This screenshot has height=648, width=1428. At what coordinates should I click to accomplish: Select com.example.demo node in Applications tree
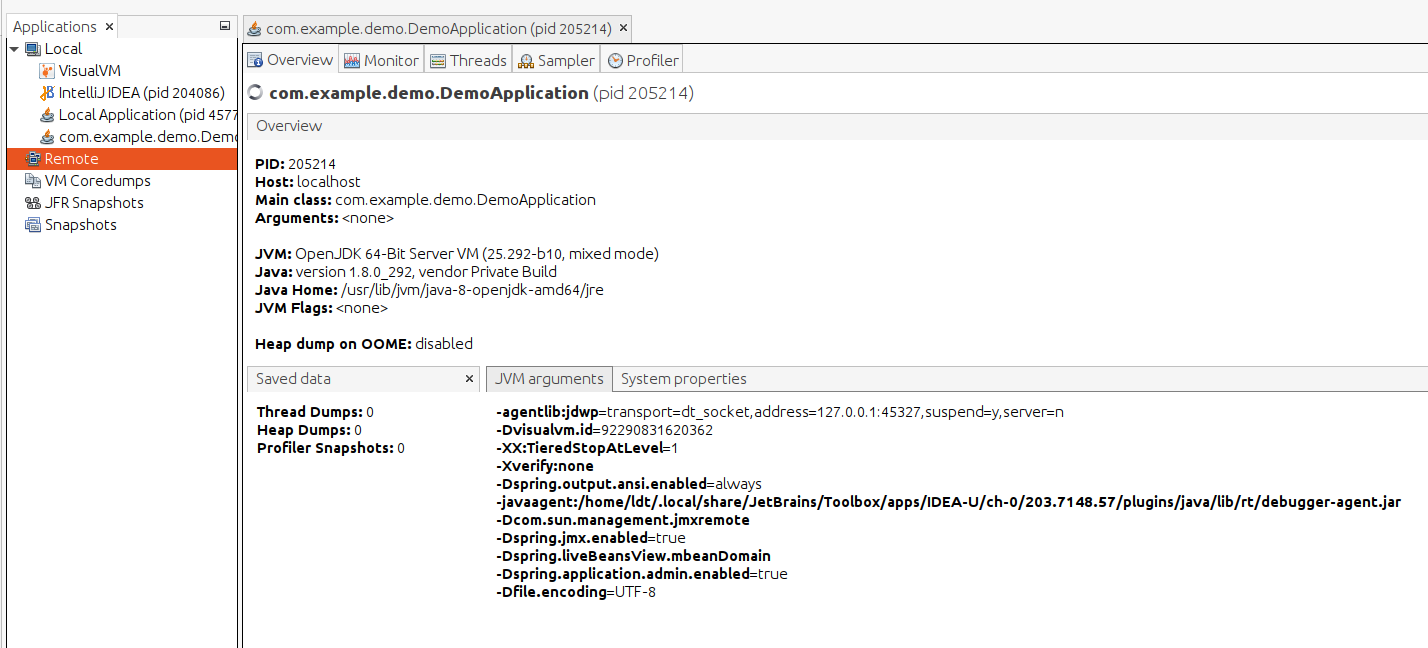click(x=148, y=137)
